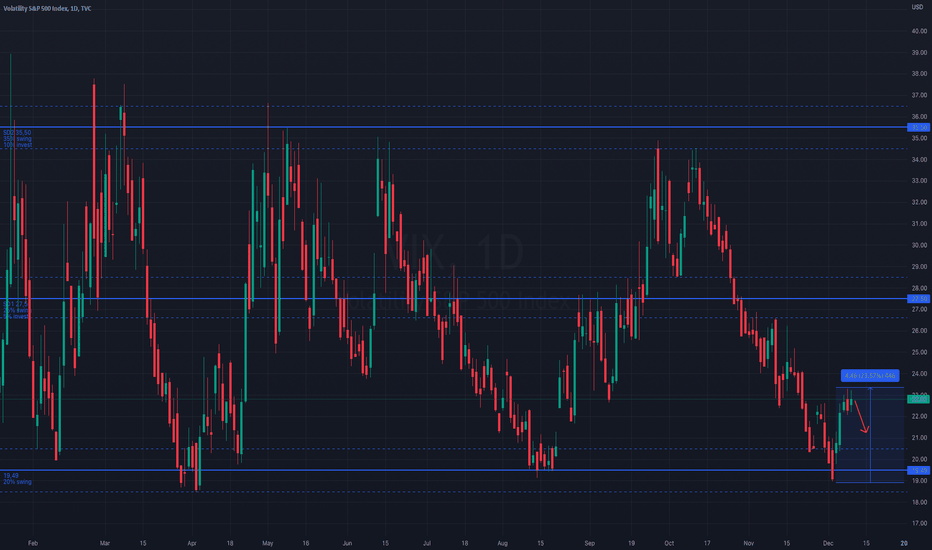Click the Jun label on time axis
932x550 pixels.
[x=347, y=543]
